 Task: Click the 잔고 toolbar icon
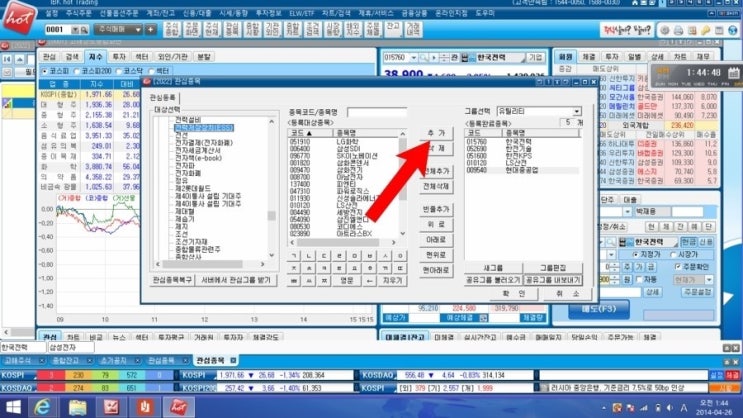[393, 29]
